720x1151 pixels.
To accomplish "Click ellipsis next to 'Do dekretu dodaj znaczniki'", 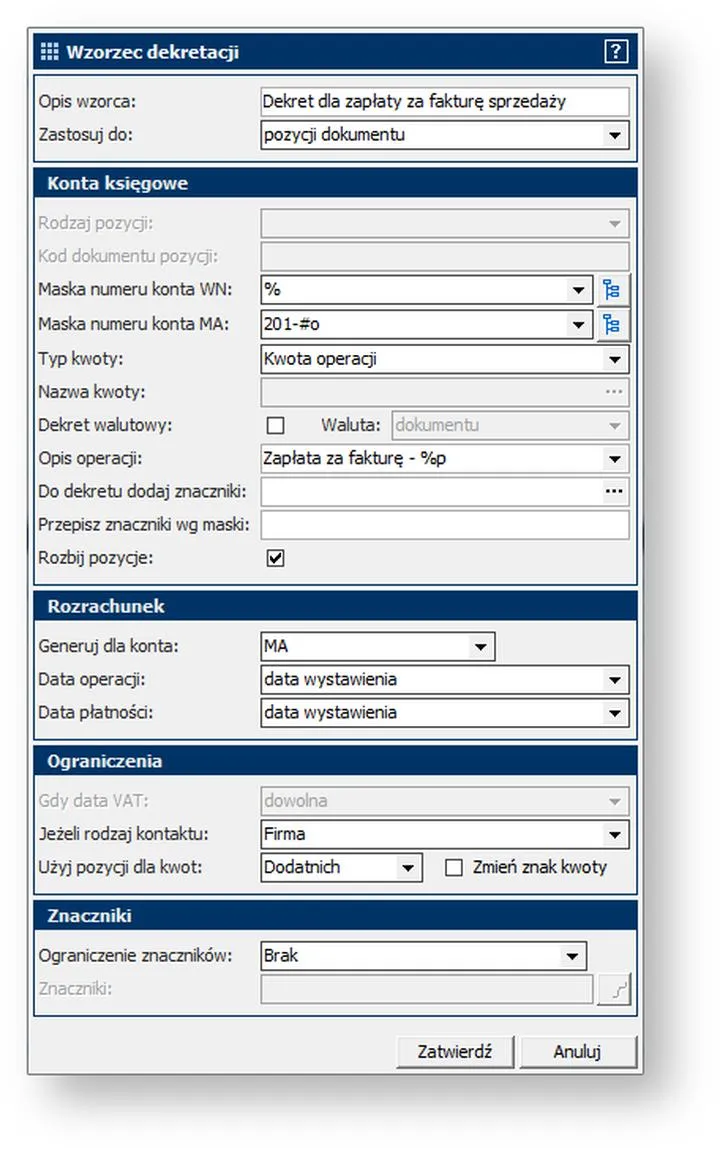I will pos(613,492).
